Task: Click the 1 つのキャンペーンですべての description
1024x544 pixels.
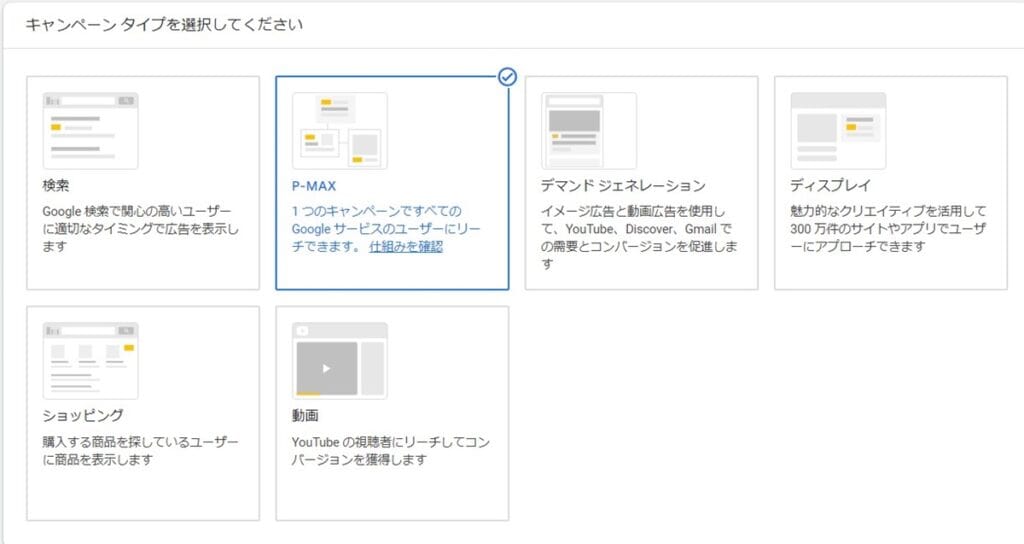Action: click(x=385, y=229)
